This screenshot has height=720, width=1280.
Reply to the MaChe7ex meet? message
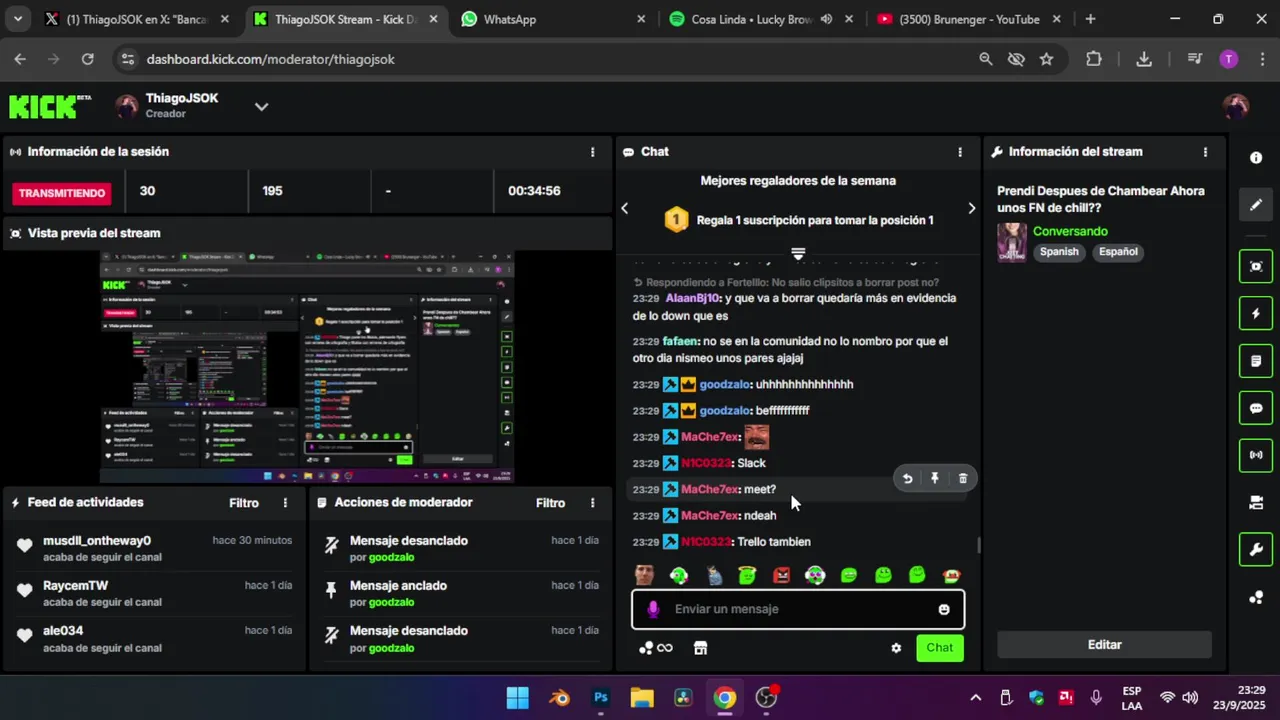pos(907,478)
